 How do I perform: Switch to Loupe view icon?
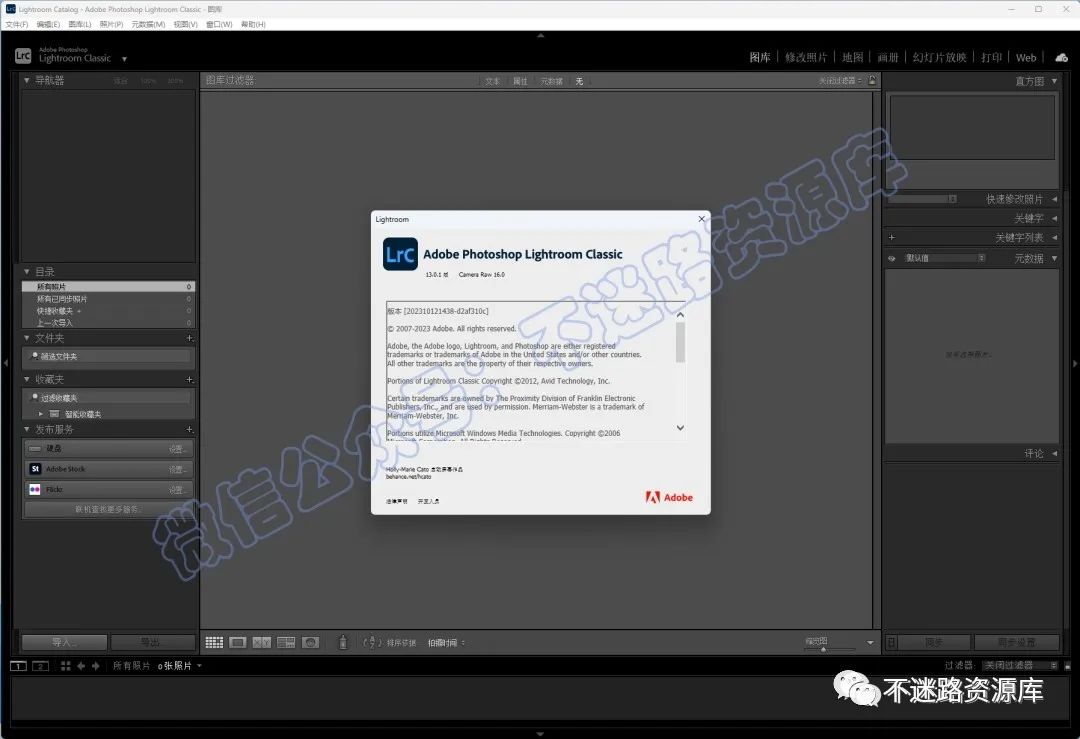click(x=238, y=643)
